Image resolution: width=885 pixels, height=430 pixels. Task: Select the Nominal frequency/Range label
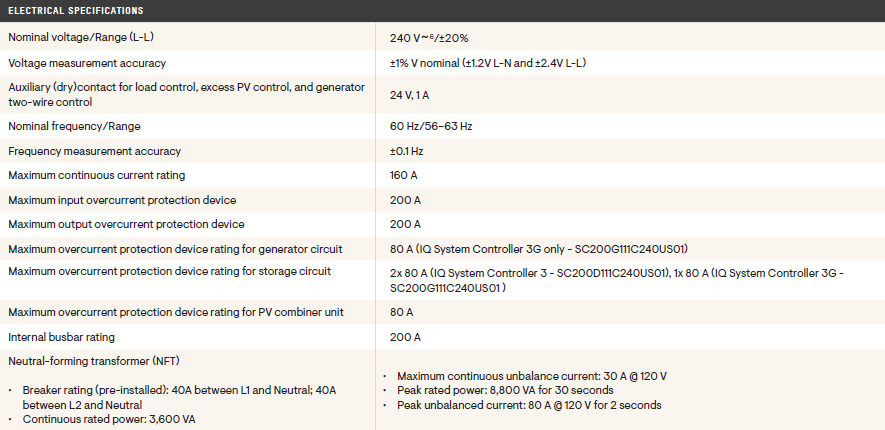pyautogui.click(x=74, y=126)
